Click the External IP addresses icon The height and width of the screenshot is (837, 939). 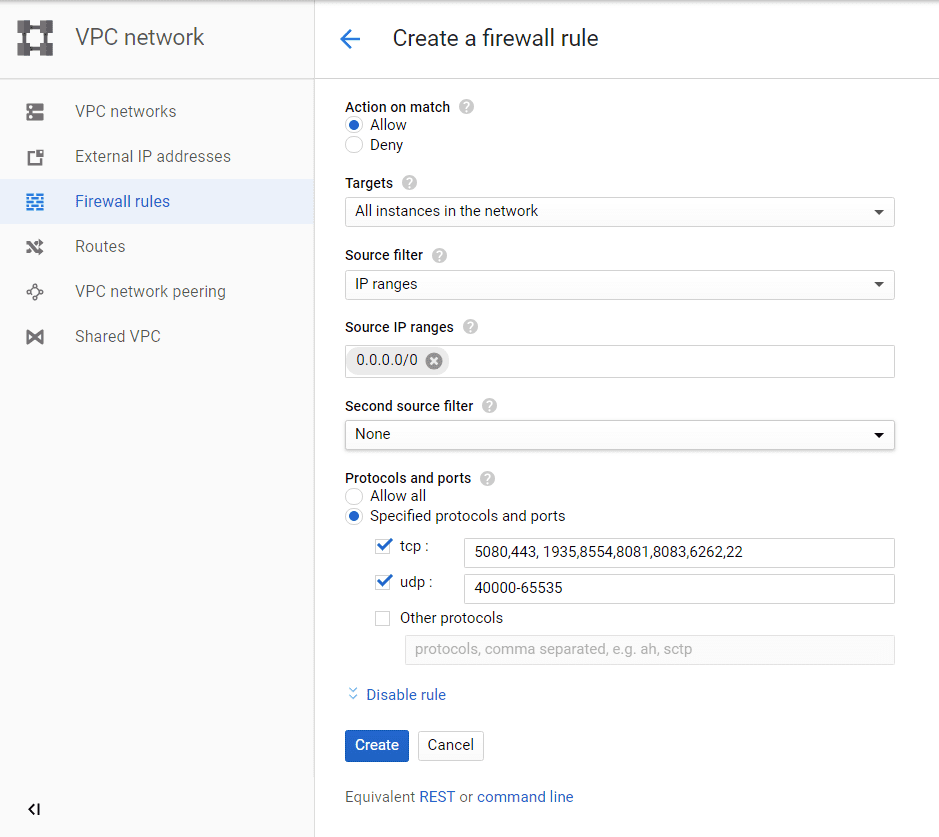pos(35,157)
